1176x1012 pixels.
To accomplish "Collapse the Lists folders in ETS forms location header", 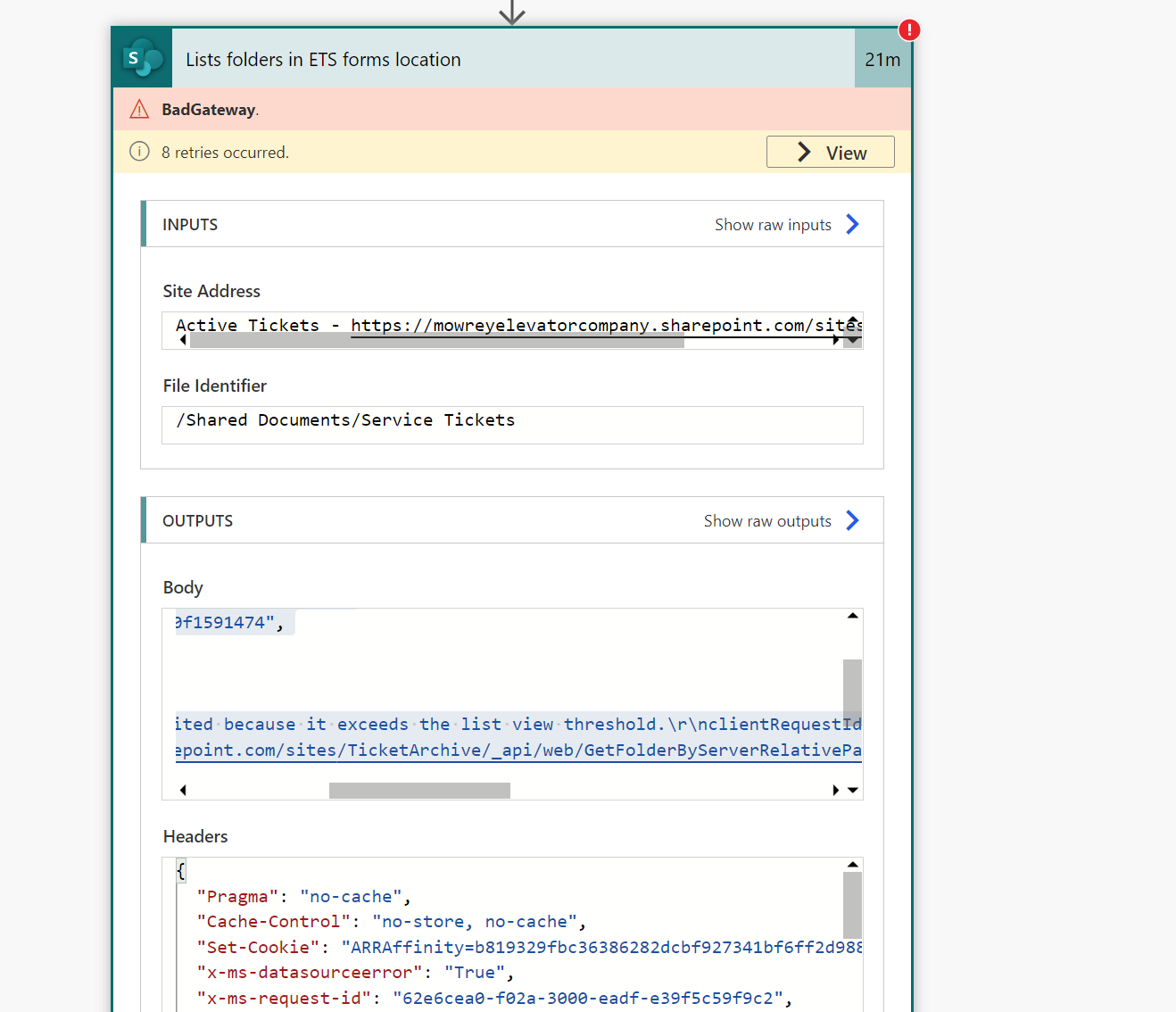I will 513,59.
